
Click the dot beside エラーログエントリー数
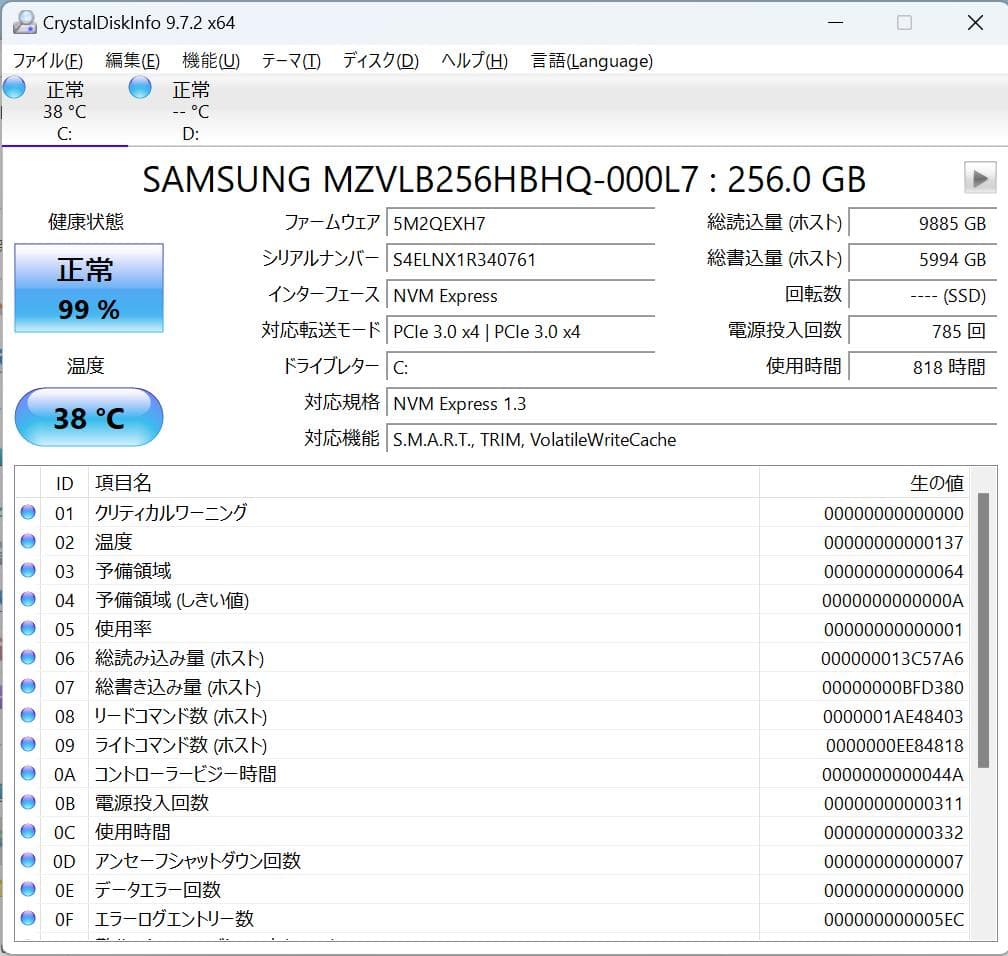29,919
